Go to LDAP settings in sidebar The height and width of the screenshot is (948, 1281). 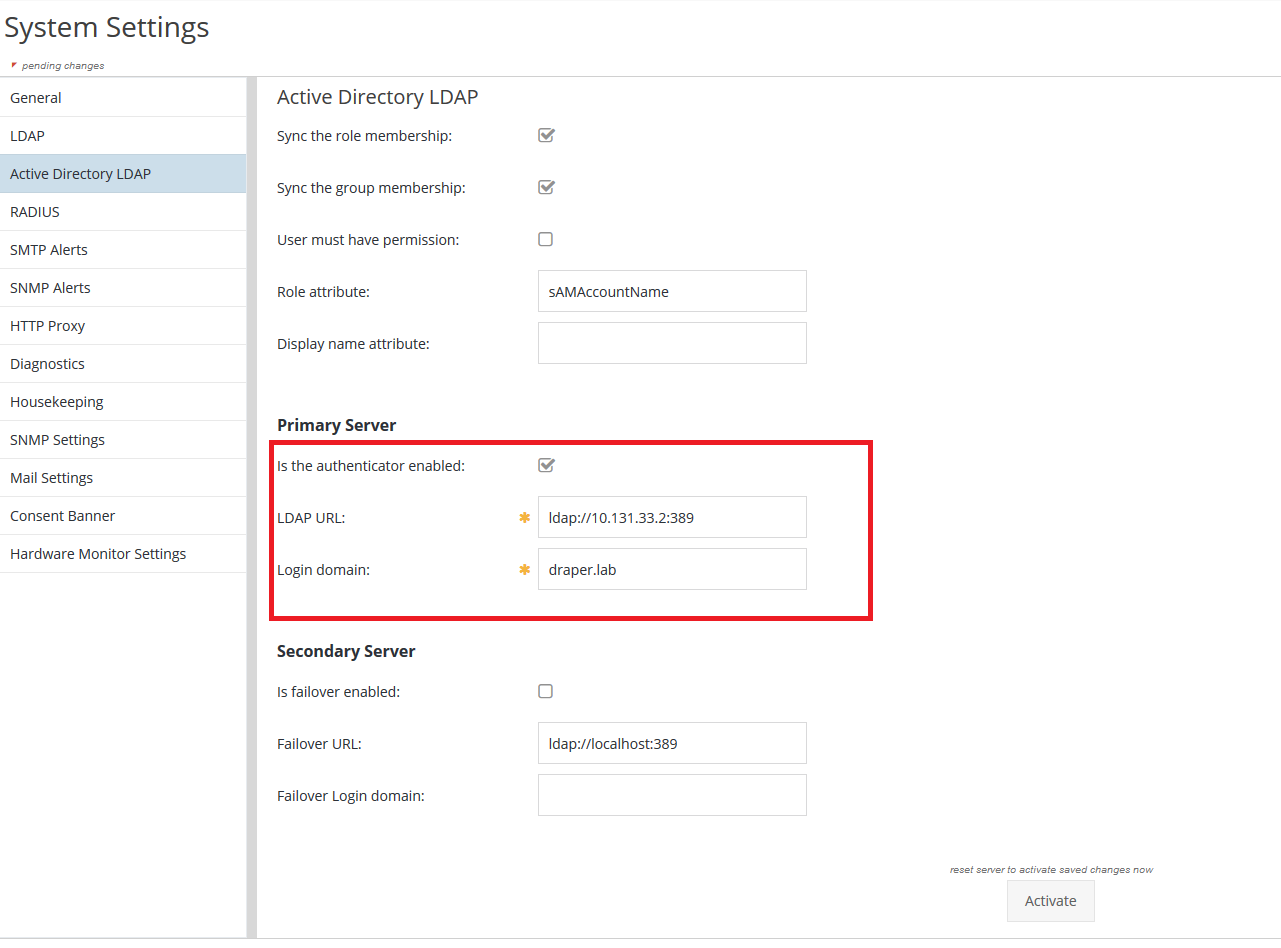(x=28, y=136)
